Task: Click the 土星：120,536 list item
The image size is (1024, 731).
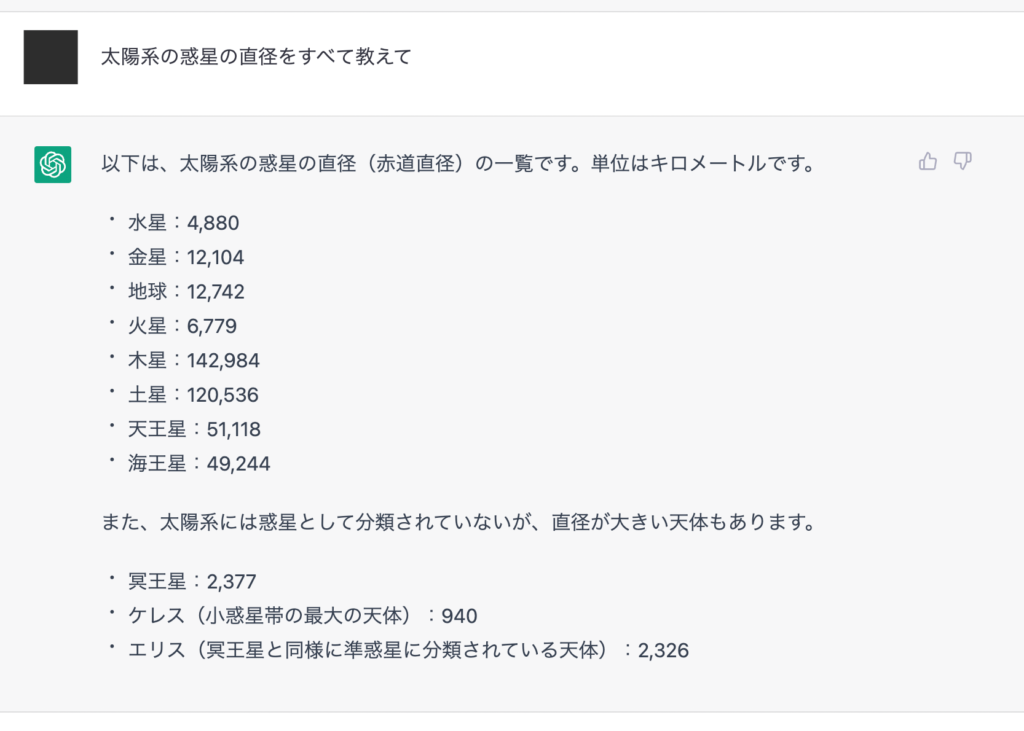Action: pyautogui.click(x=193, y=395)
